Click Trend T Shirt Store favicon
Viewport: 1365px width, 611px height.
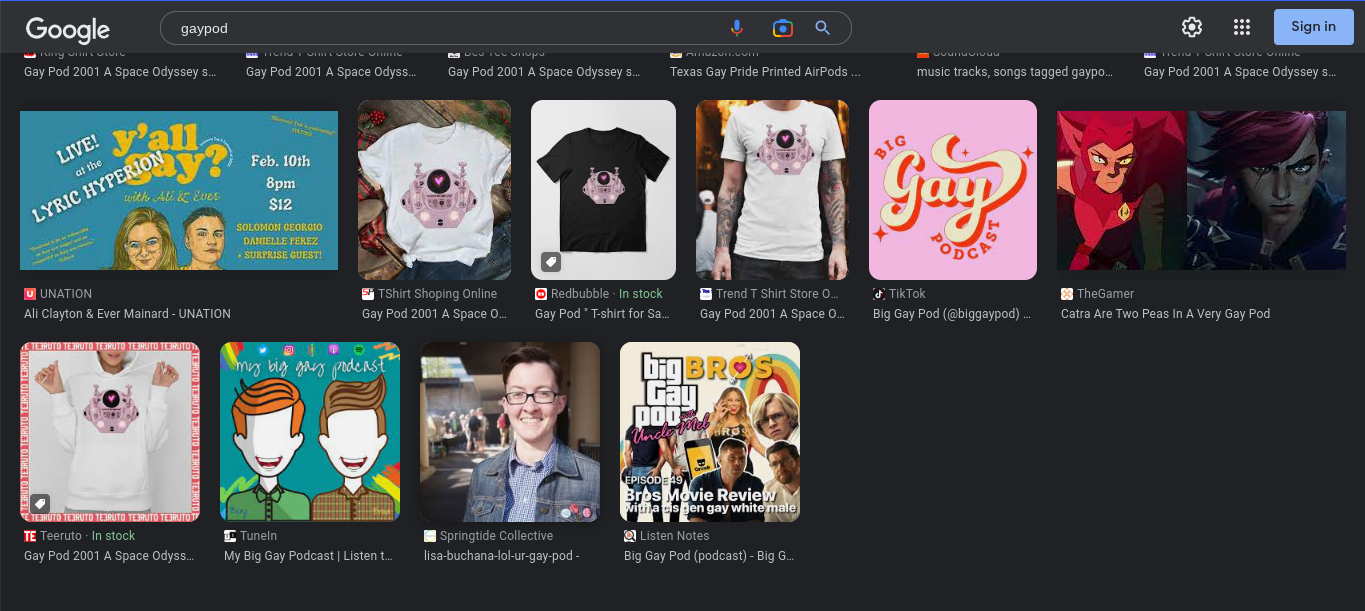(x=706, y=294)
